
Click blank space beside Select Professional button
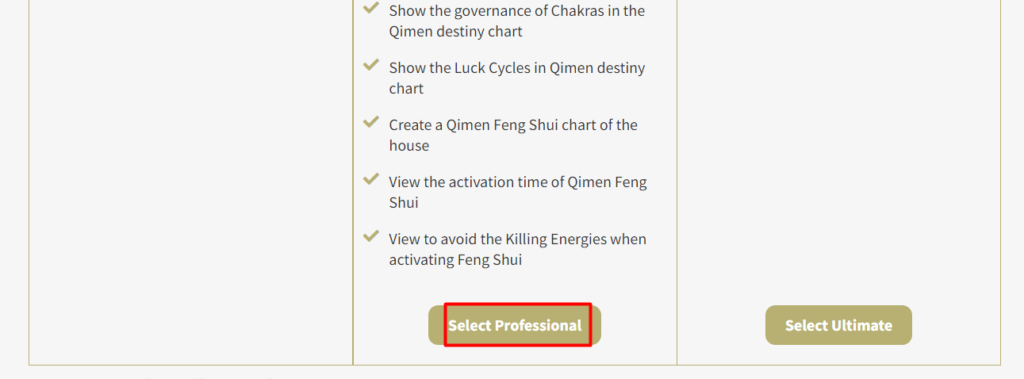tap(639, 325)
